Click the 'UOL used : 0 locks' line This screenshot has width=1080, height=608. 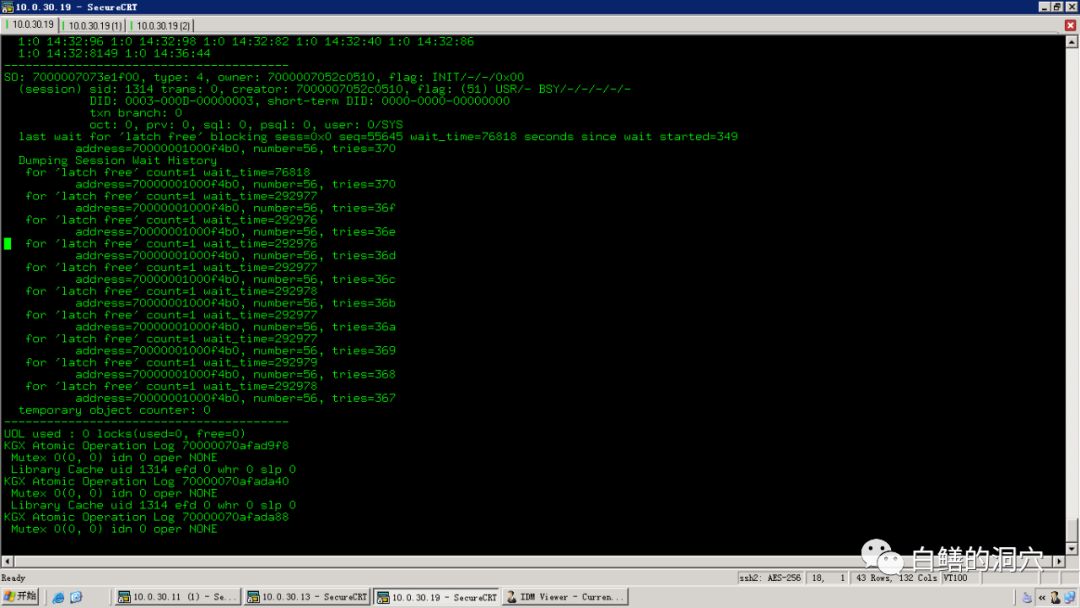coord(125,434)
